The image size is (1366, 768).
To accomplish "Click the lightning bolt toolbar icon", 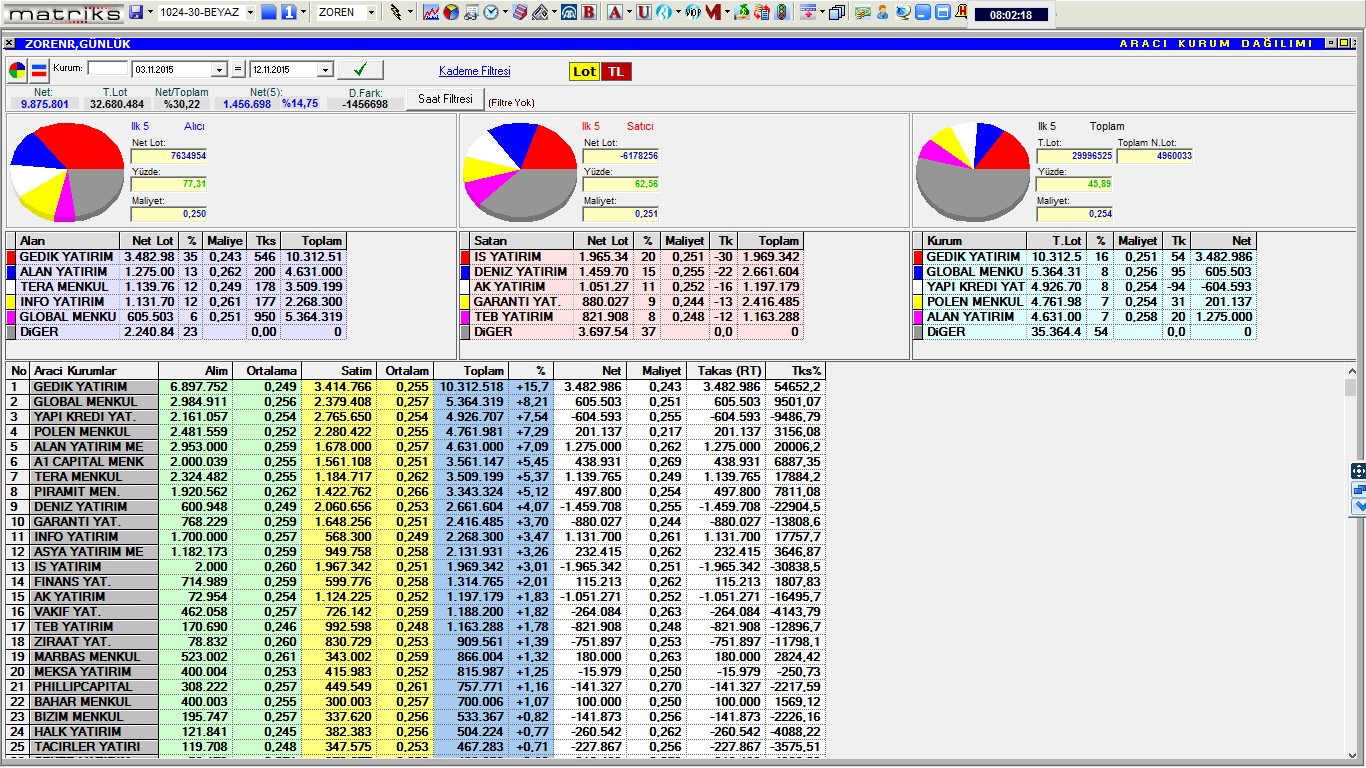I will coord(396,13).
